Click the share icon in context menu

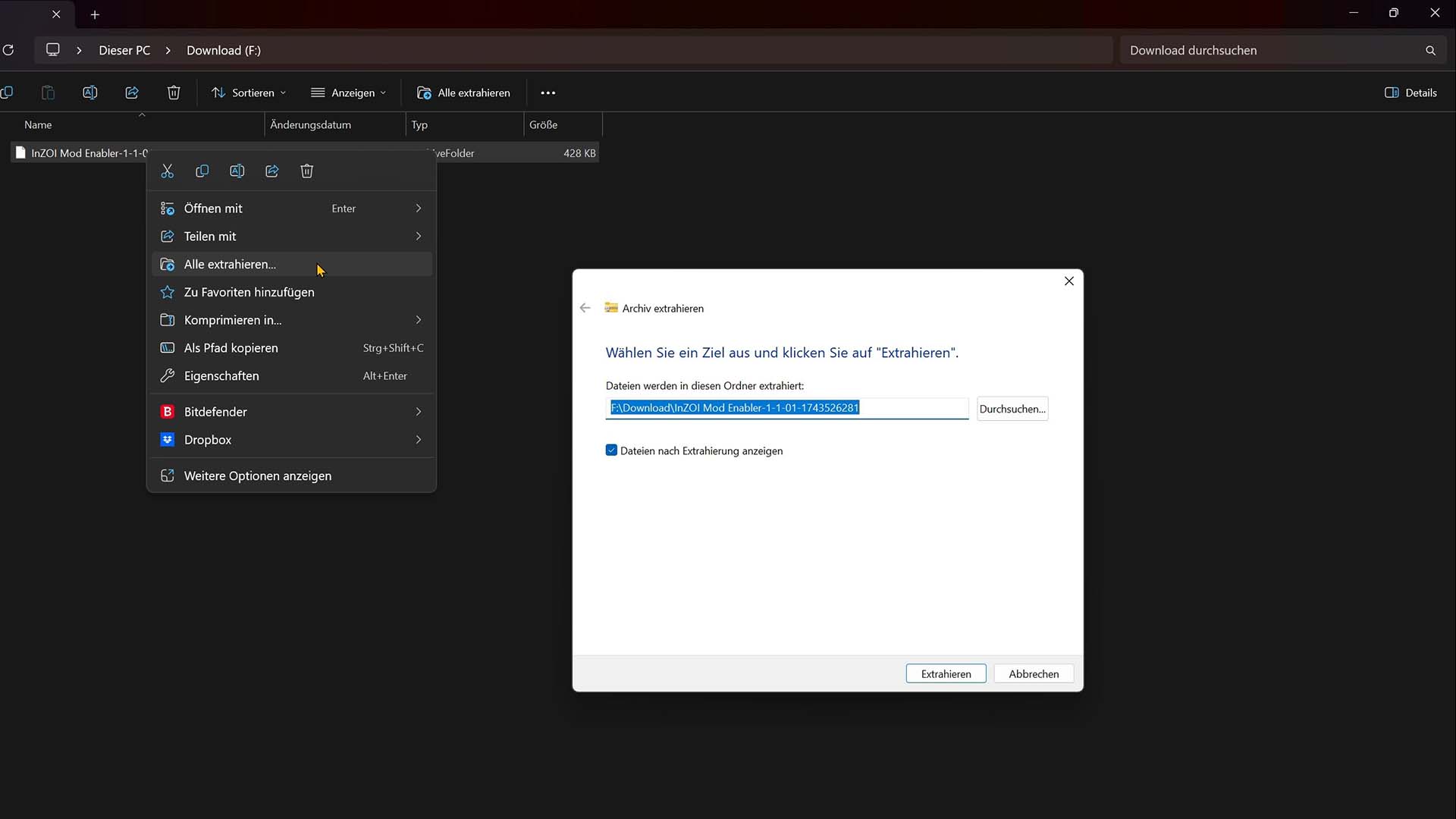pos(272,171)
